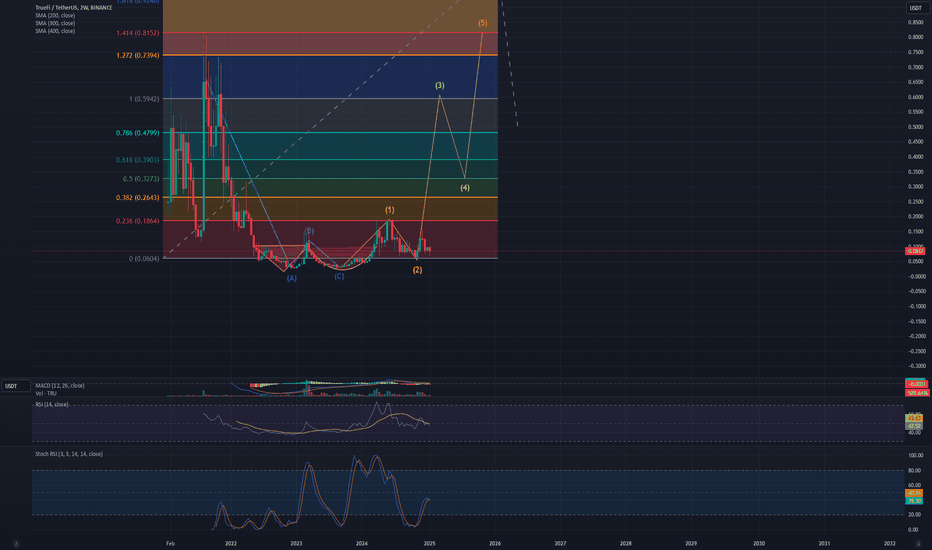
Task: Open the USDT currency selector at top right
Action: point(915,8)
